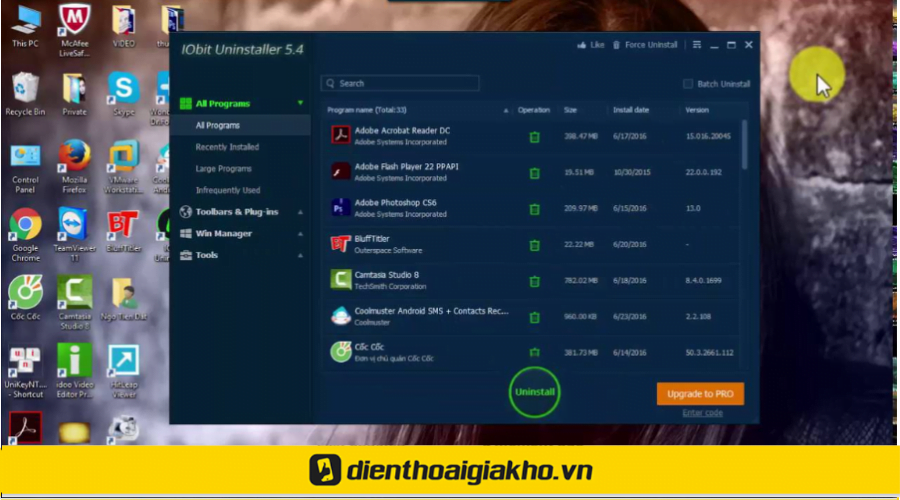Click Adobe Flash Player 22 PPAPI icon

[340, 172]
